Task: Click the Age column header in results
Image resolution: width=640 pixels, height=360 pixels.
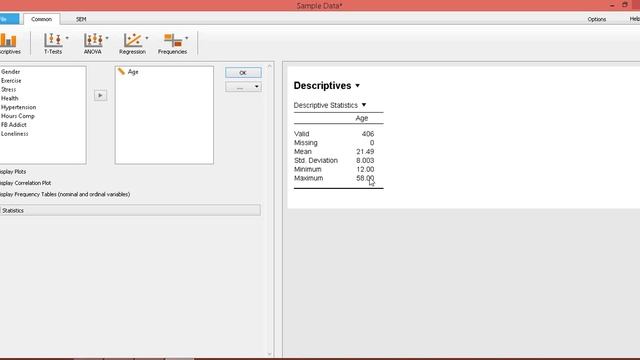Action: (362, 118)
